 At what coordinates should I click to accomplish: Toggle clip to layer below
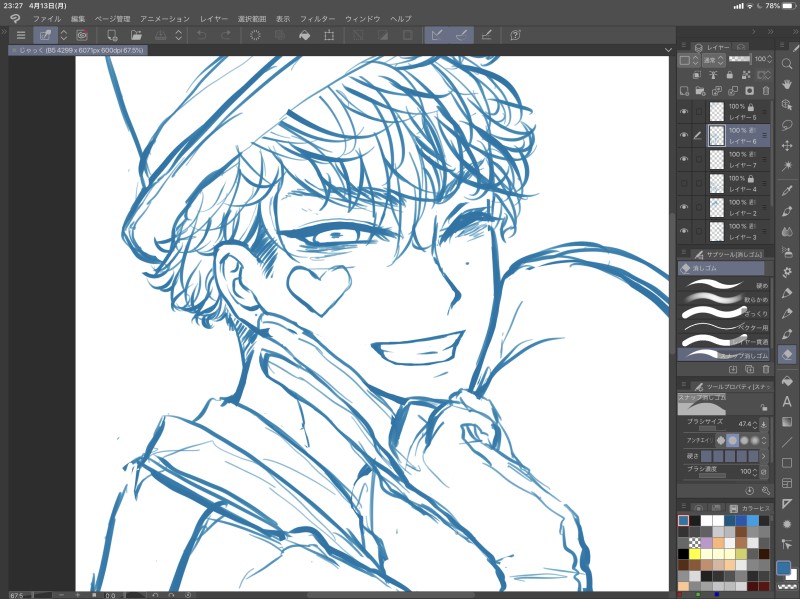point(697,75)
